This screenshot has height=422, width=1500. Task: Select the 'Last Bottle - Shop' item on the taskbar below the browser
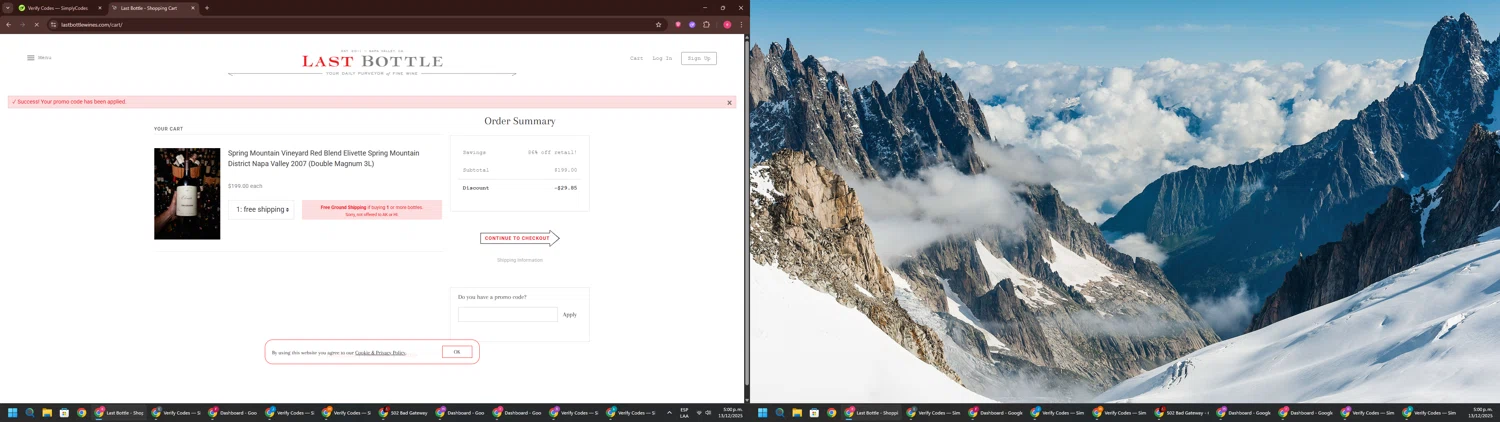(x=120, y=412)
